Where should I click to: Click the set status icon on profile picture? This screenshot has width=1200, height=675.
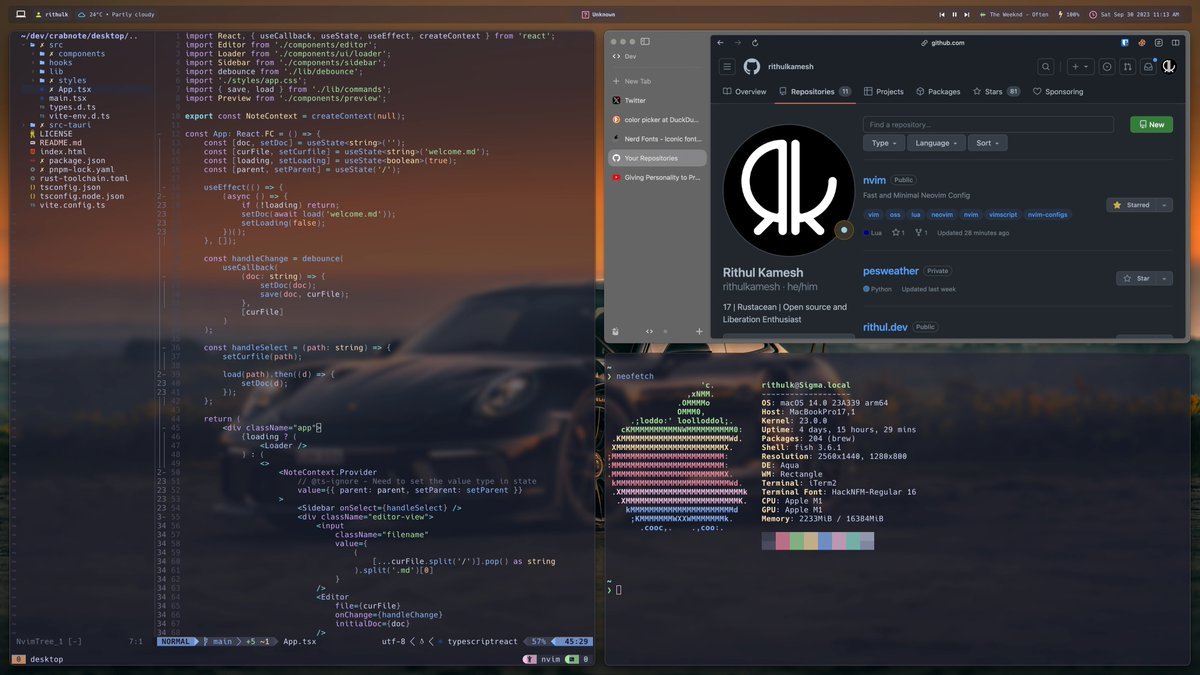coord(844,230)
